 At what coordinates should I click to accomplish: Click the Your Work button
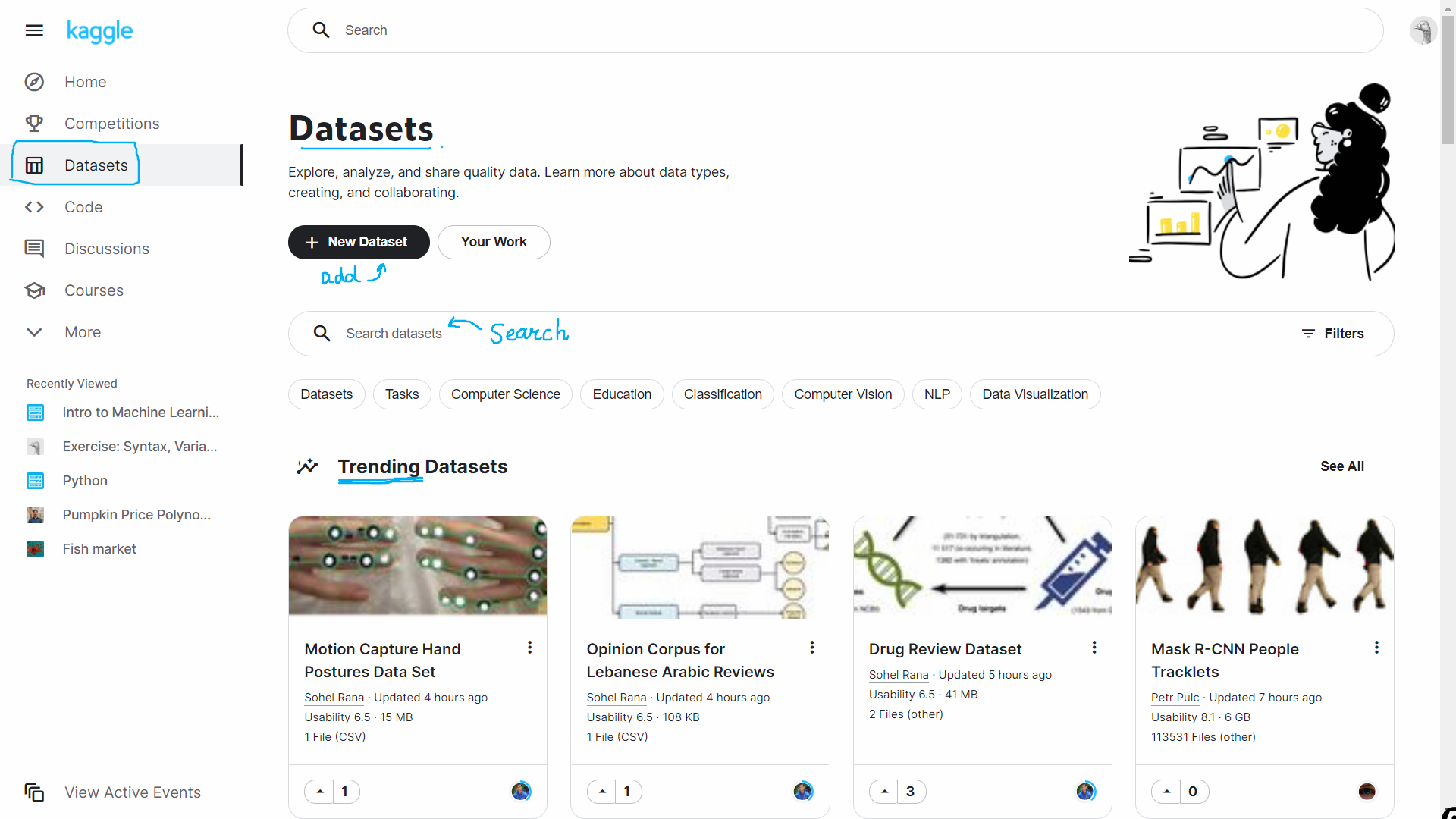494,241
